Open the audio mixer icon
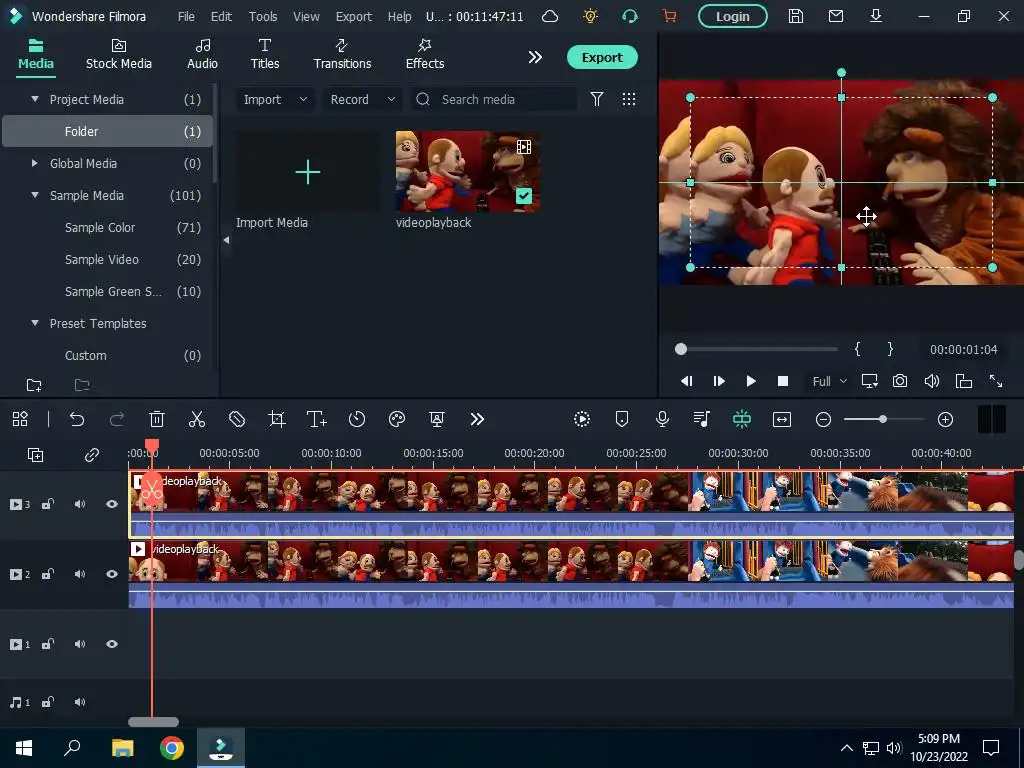Viewport: 1024px width, 768px height. (x=702, y=419)
